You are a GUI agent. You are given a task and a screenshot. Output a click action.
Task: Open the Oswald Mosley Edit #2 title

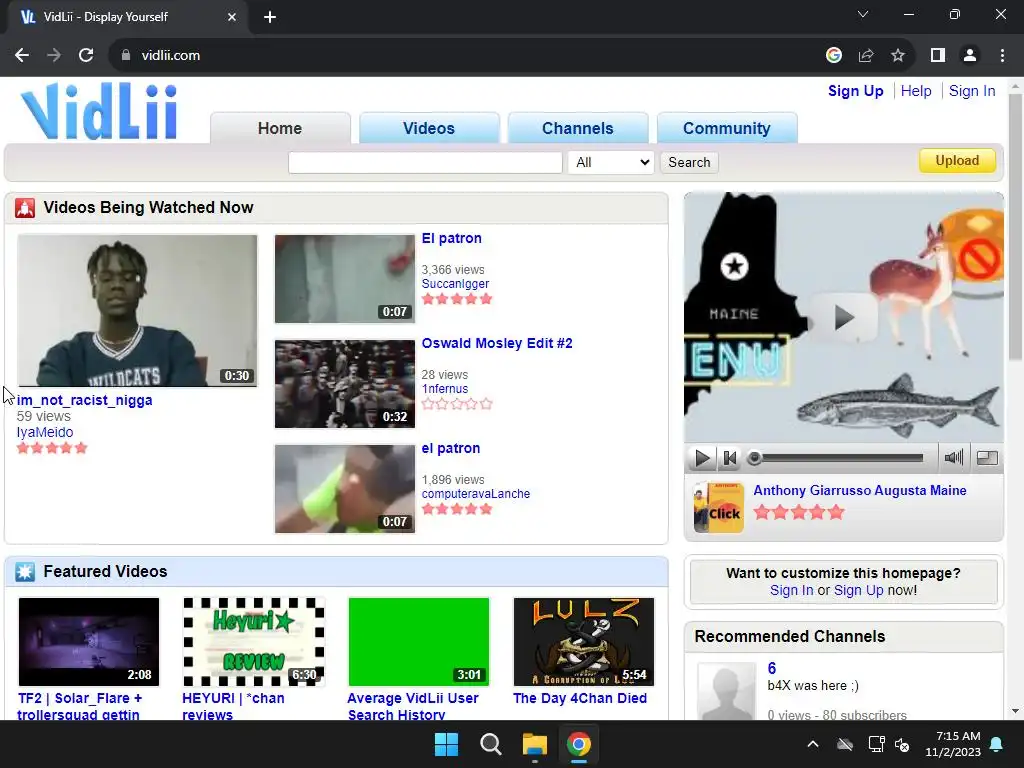click(496, 344)
